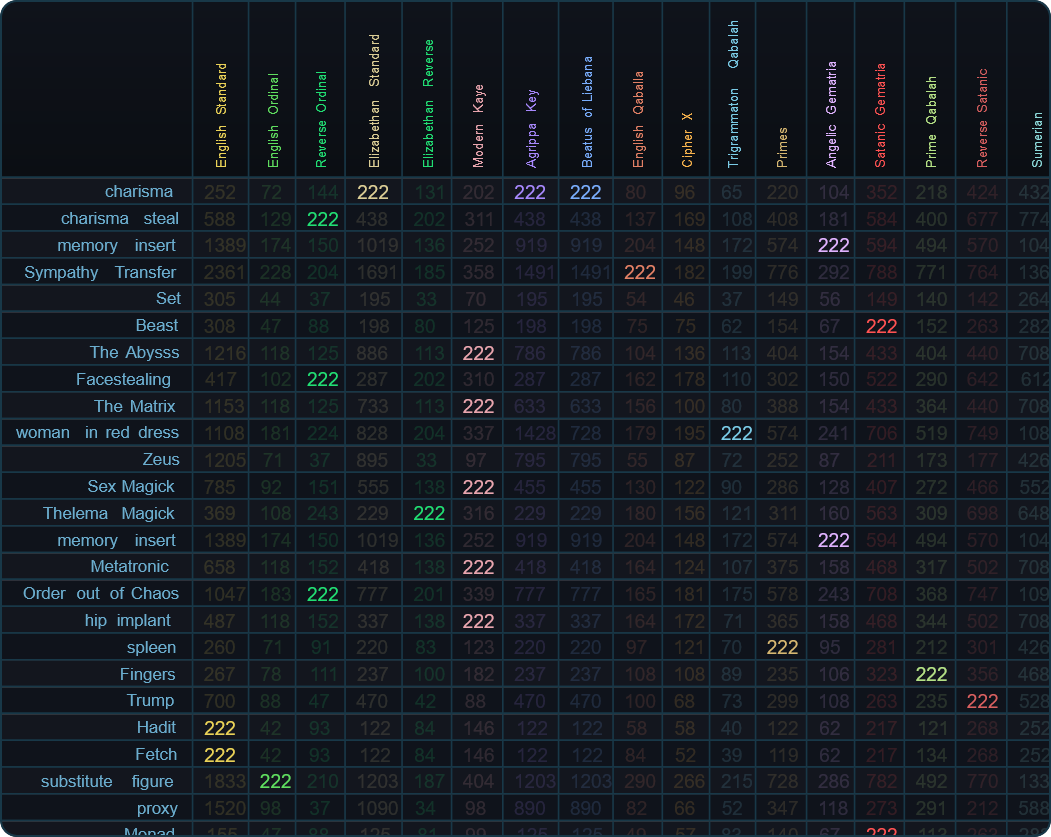Click highlighted 222 in the Beast row
1051x837 pixels.
click(x=881, y=326)
